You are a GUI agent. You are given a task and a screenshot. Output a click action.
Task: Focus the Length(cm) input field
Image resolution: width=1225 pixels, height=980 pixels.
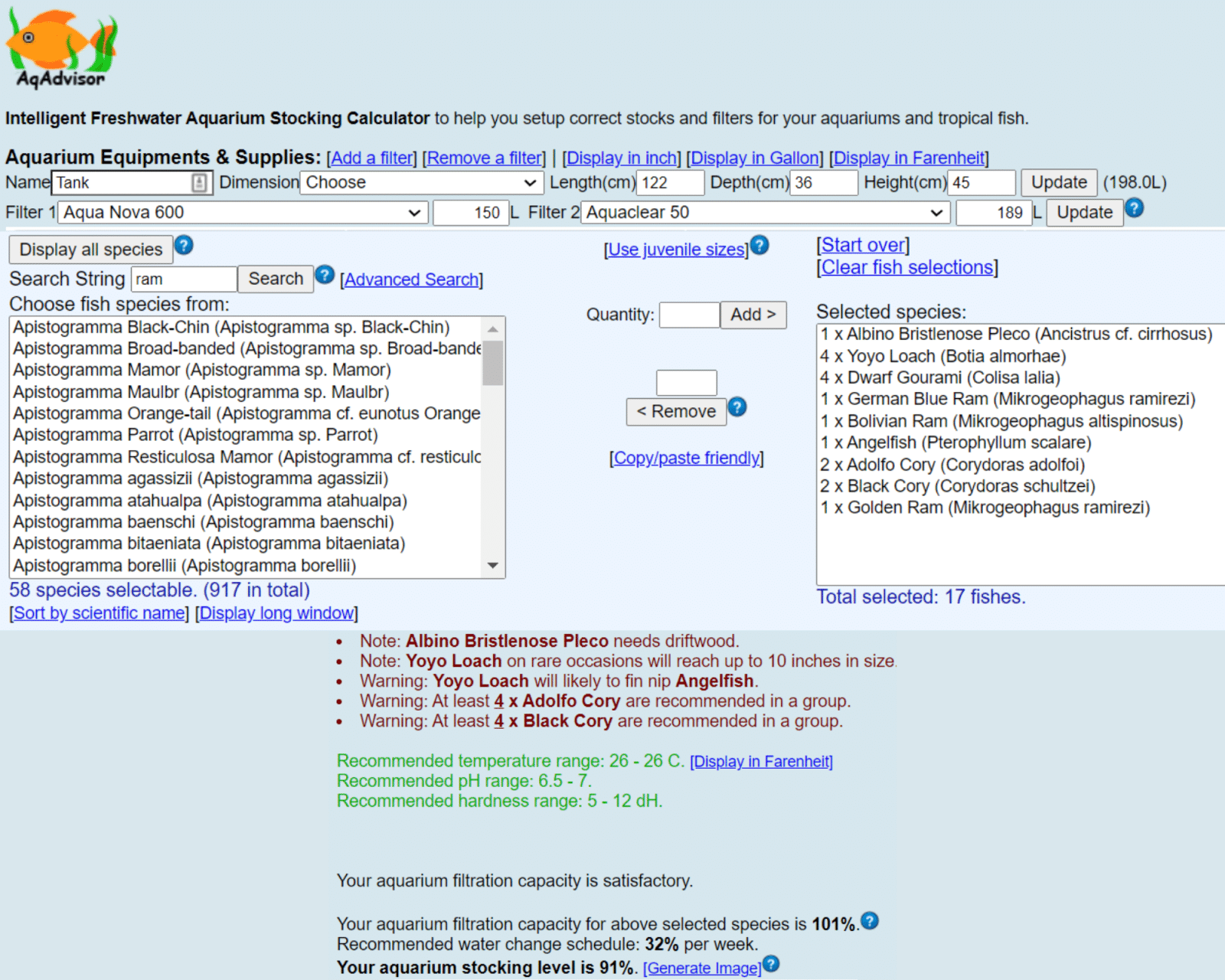point(670,182)
